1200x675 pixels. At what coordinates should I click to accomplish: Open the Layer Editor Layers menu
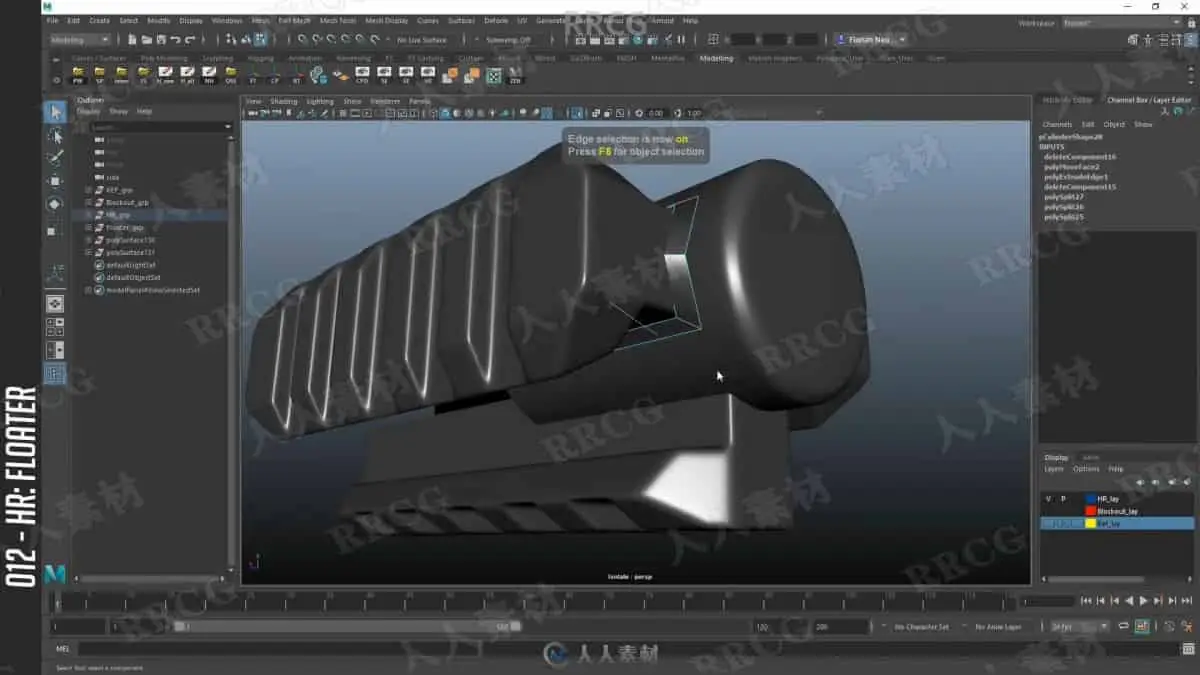(x=1054, y=468)
